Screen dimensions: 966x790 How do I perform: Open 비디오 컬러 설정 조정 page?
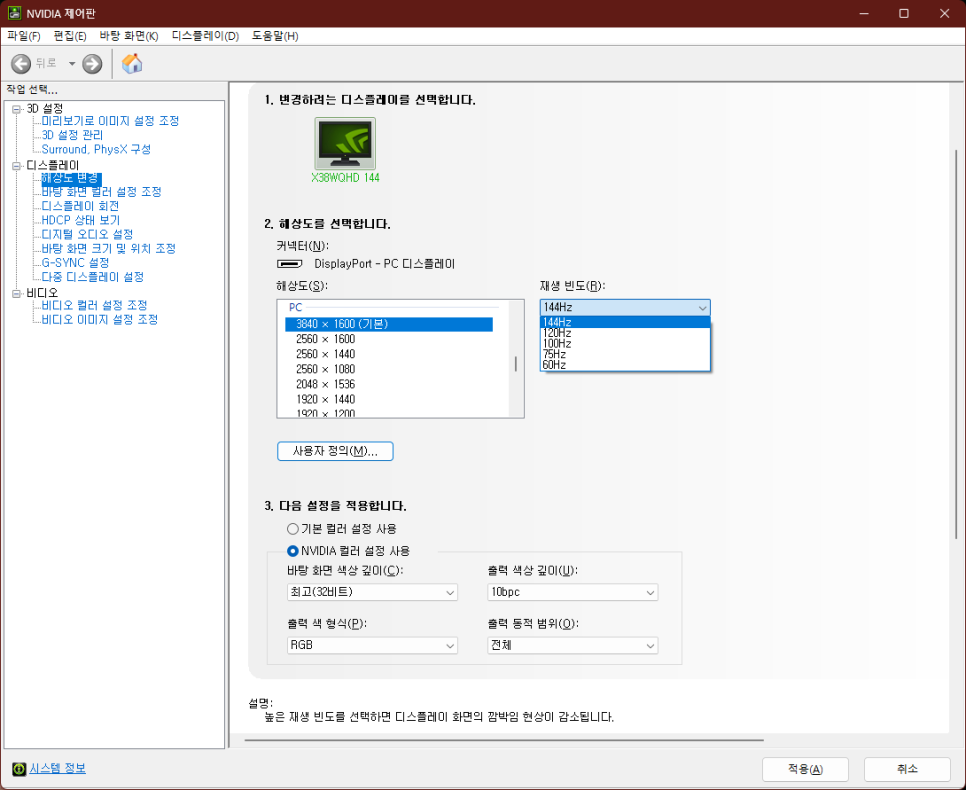94,305
